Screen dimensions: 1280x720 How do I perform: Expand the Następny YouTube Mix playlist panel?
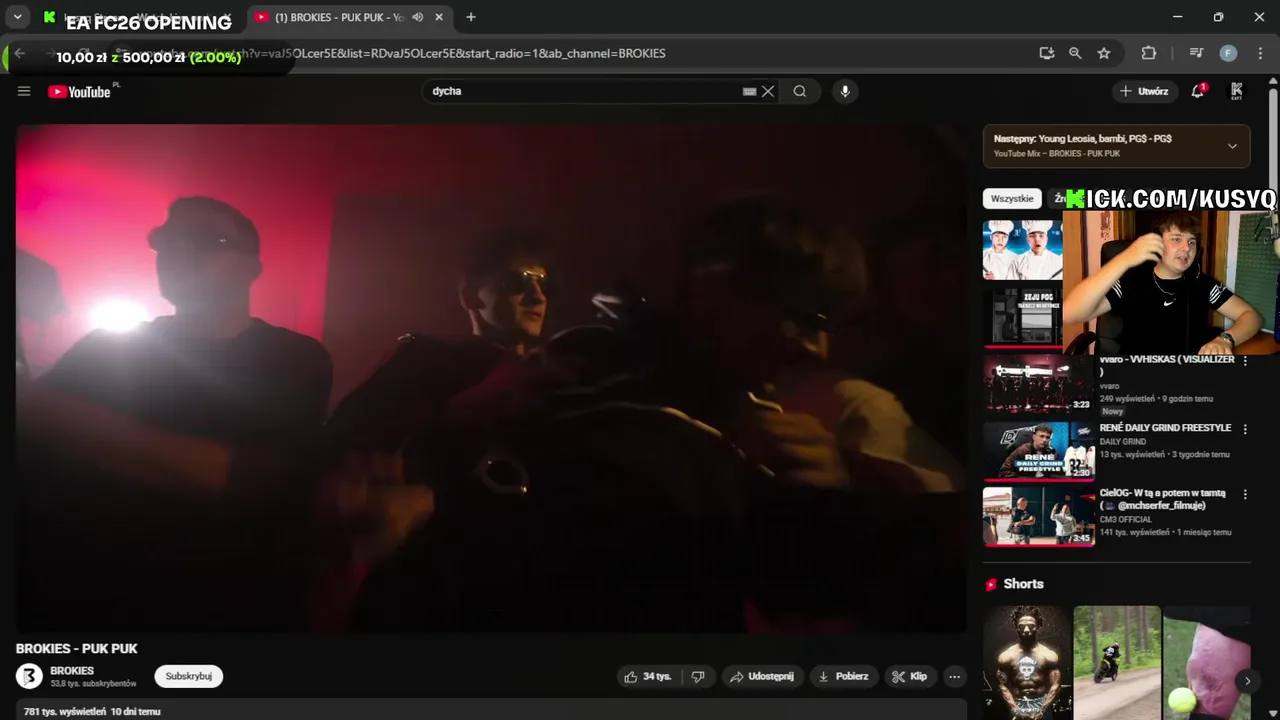[1232, 146]
